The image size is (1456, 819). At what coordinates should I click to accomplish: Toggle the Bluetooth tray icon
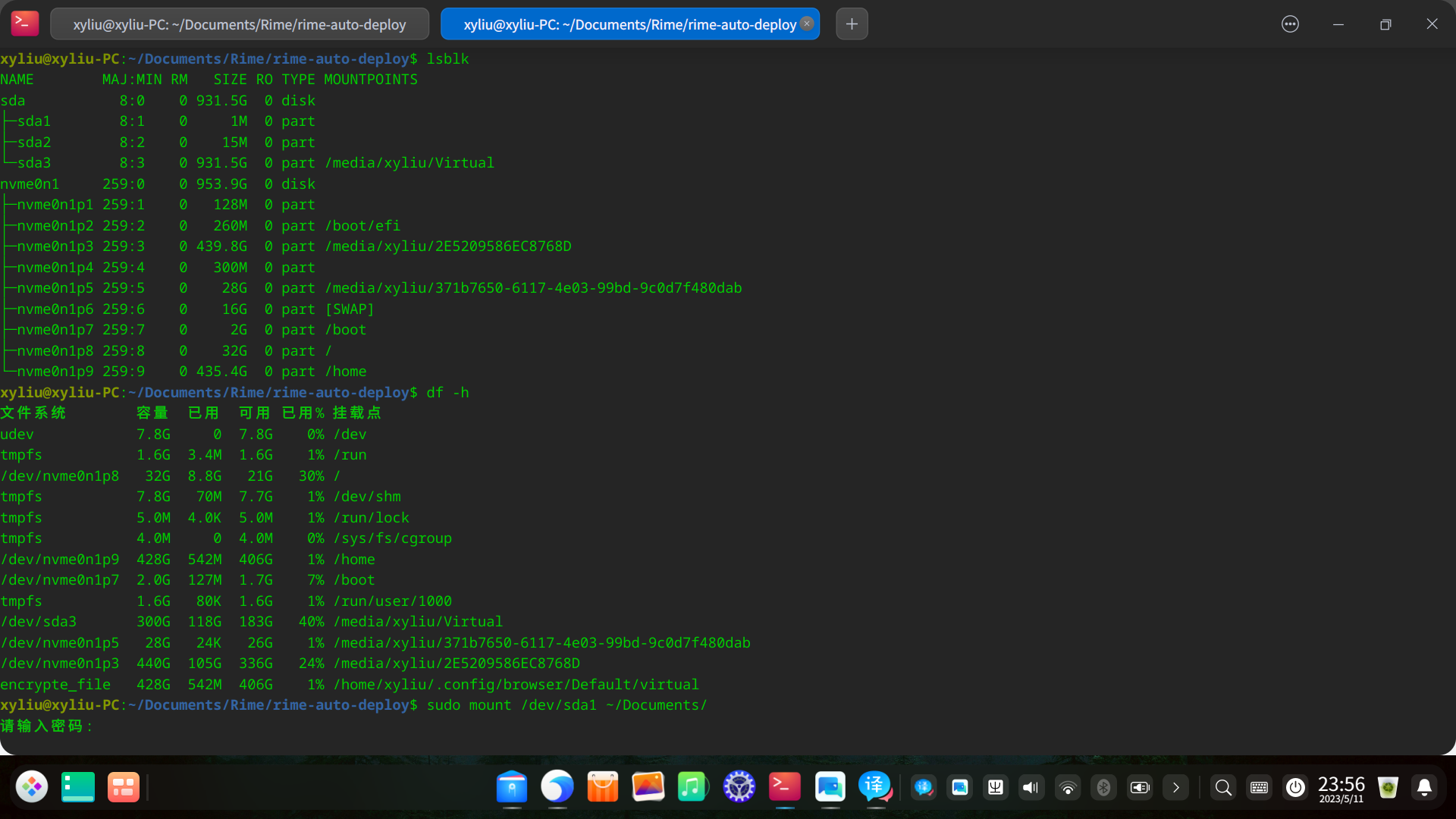[1103, 788]
